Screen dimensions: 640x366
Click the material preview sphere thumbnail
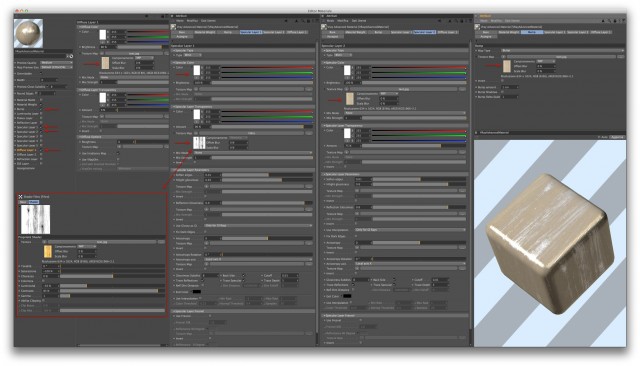29,33
